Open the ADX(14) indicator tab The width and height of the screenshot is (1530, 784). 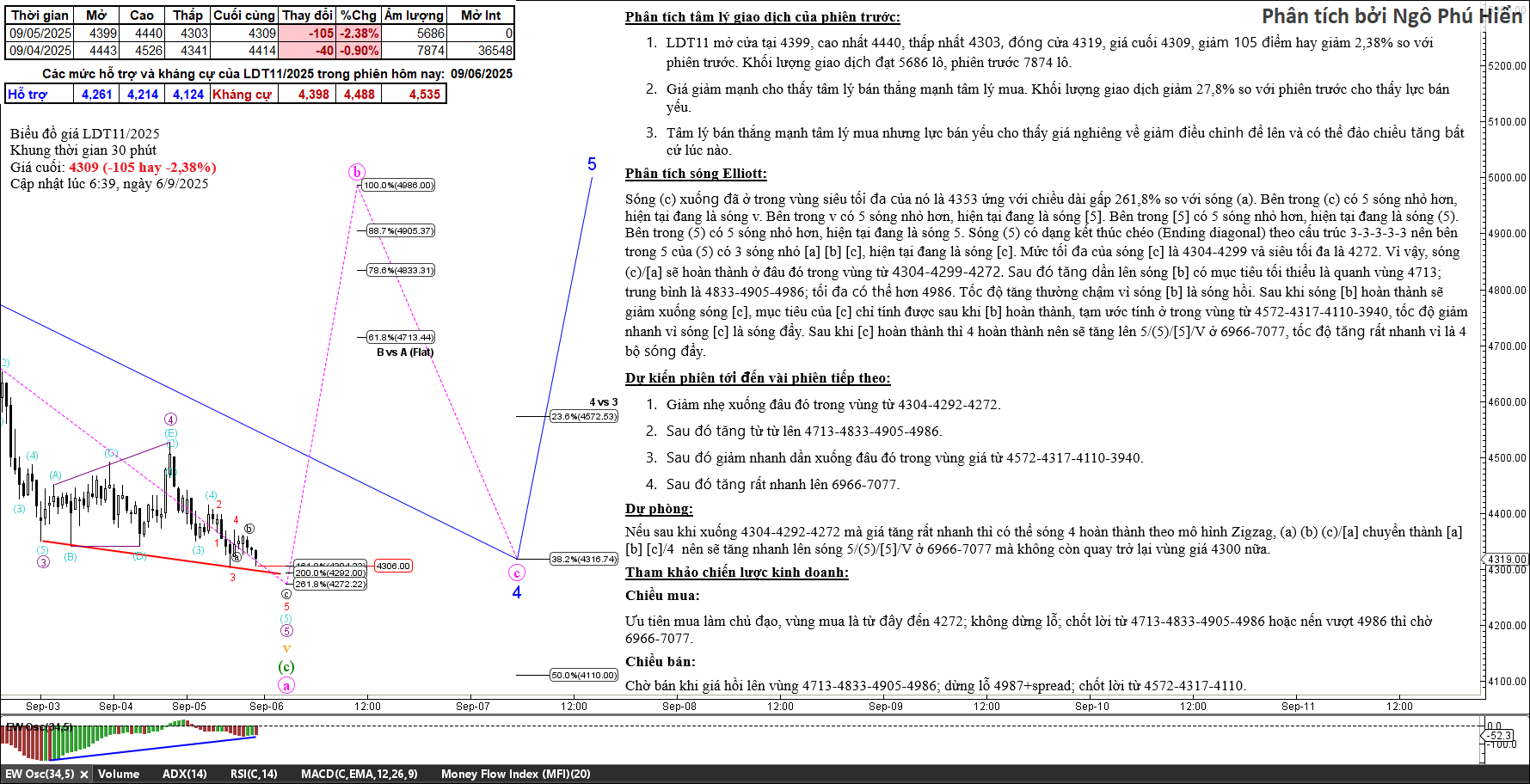[184, 774]
